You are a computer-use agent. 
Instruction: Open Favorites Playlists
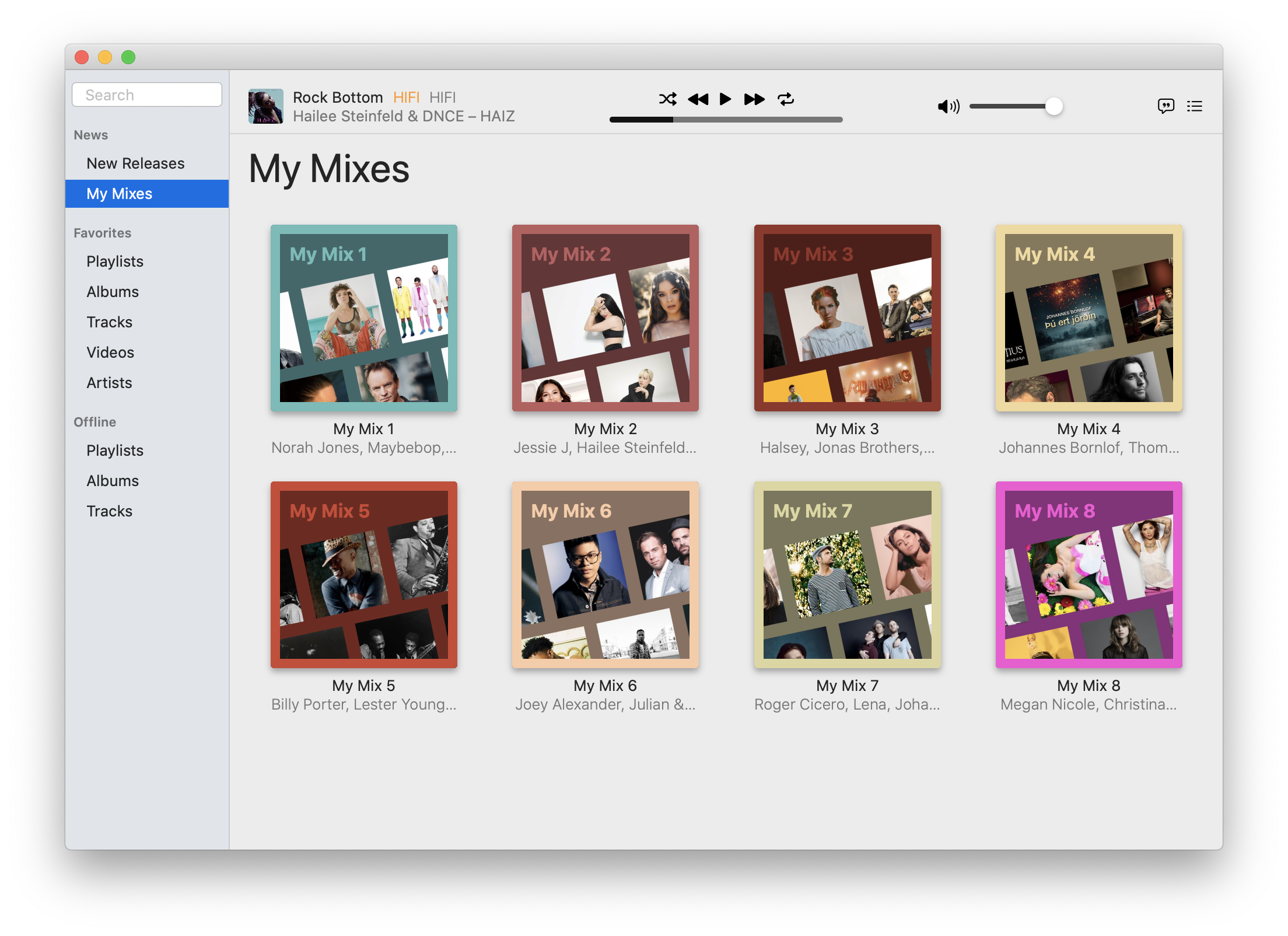pyautogui.click(x=147, y=261)
